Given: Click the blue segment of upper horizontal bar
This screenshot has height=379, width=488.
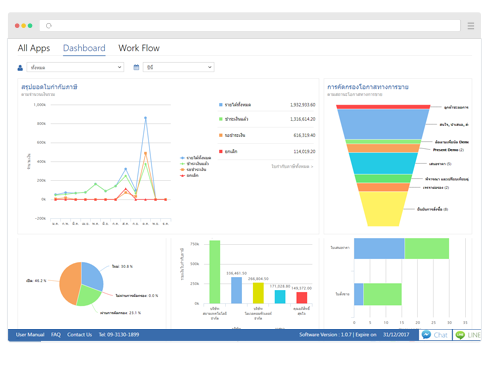Looking at the screenshot, I should point(379,248).
